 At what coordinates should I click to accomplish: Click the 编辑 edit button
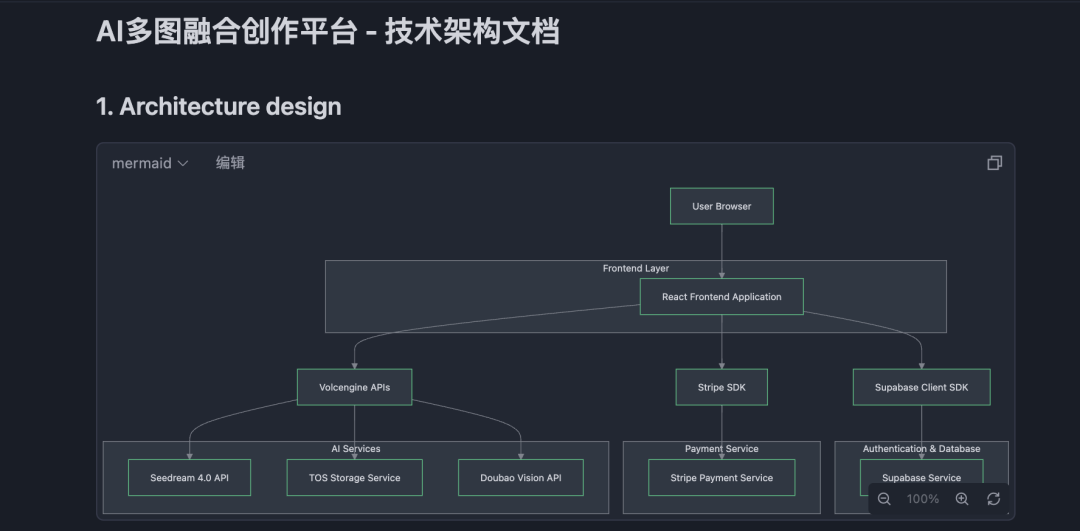230,163
